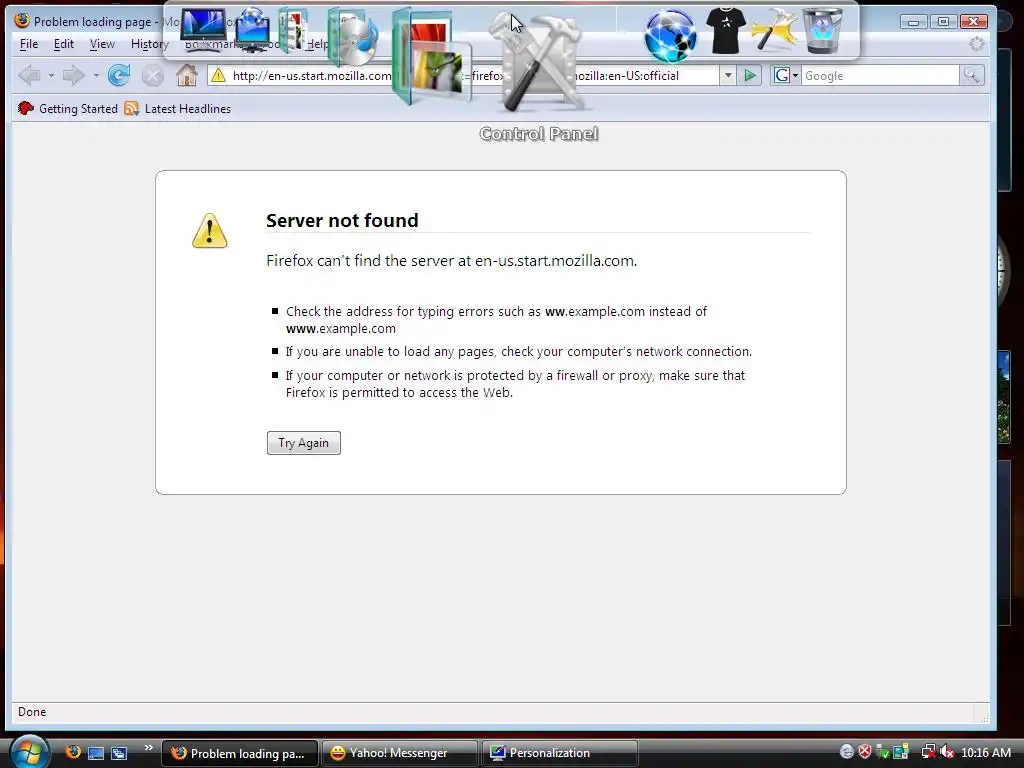Open the Latest Headlines feed bookmark
Screen dimensions: 1024x768
click(x=178, y=108)
